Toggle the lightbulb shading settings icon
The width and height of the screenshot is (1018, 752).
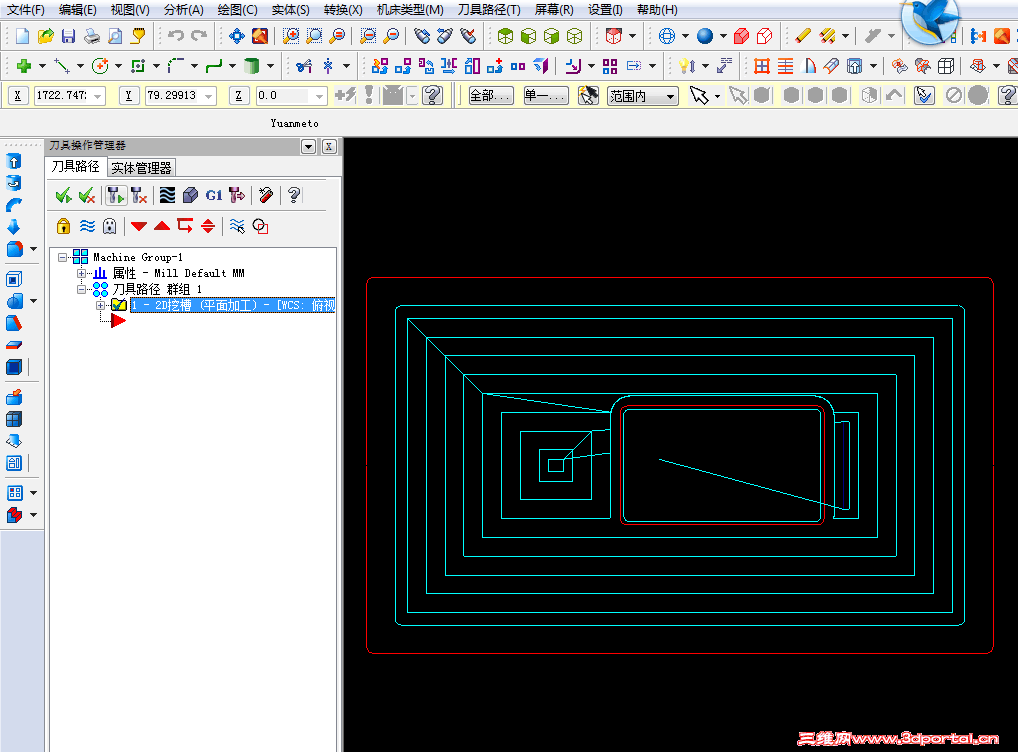coord(687,66)
